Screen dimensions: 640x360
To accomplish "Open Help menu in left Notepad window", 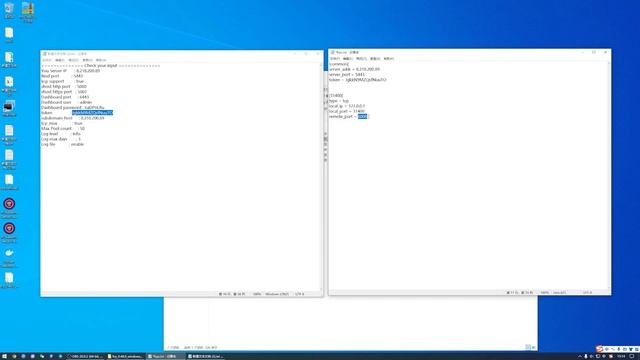I will [101, 60].
